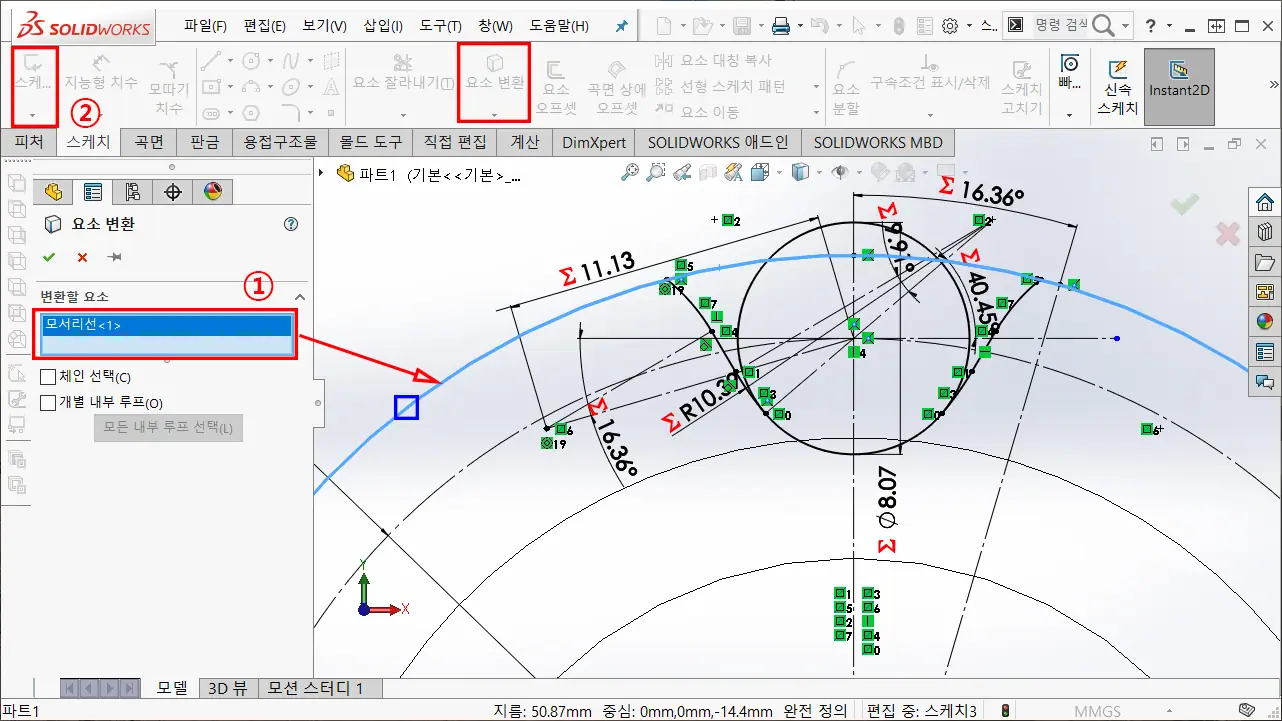Cancel Convert Entities with red X

pyautogui.click(x=82, y=257)
